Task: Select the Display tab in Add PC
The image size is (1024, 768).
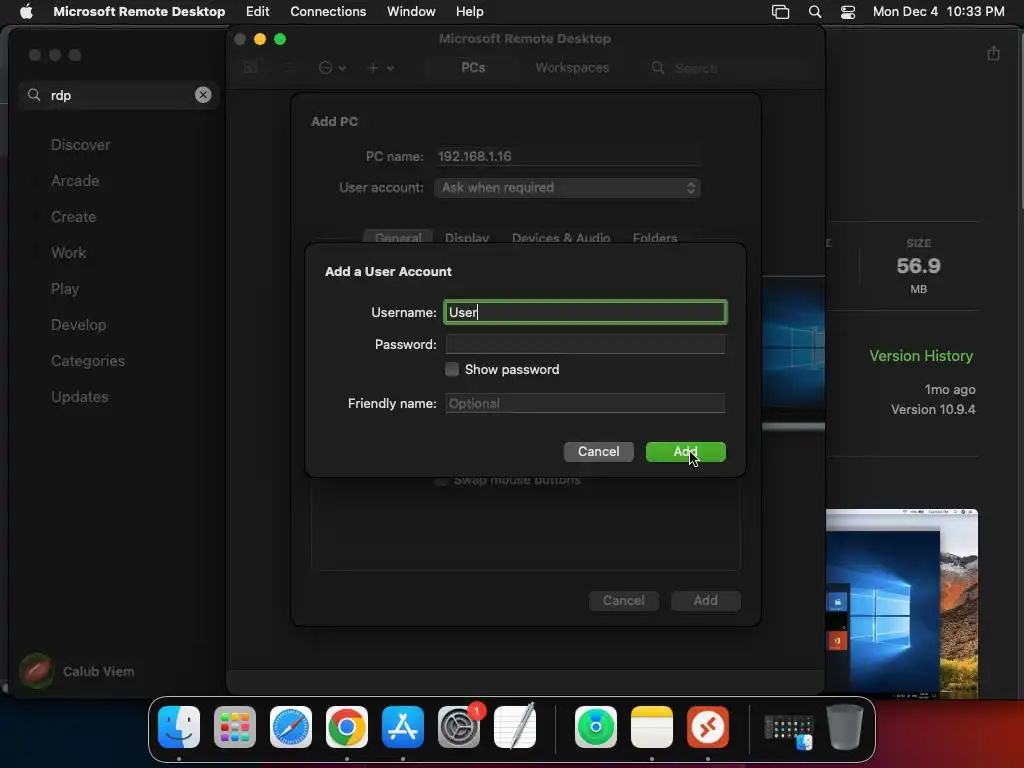Action: point(467,237)
